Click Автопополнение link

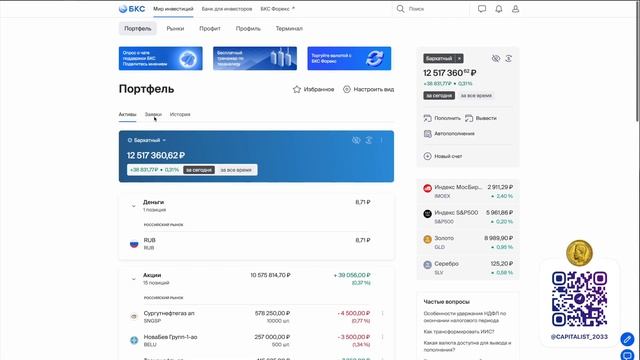point(449,133)
